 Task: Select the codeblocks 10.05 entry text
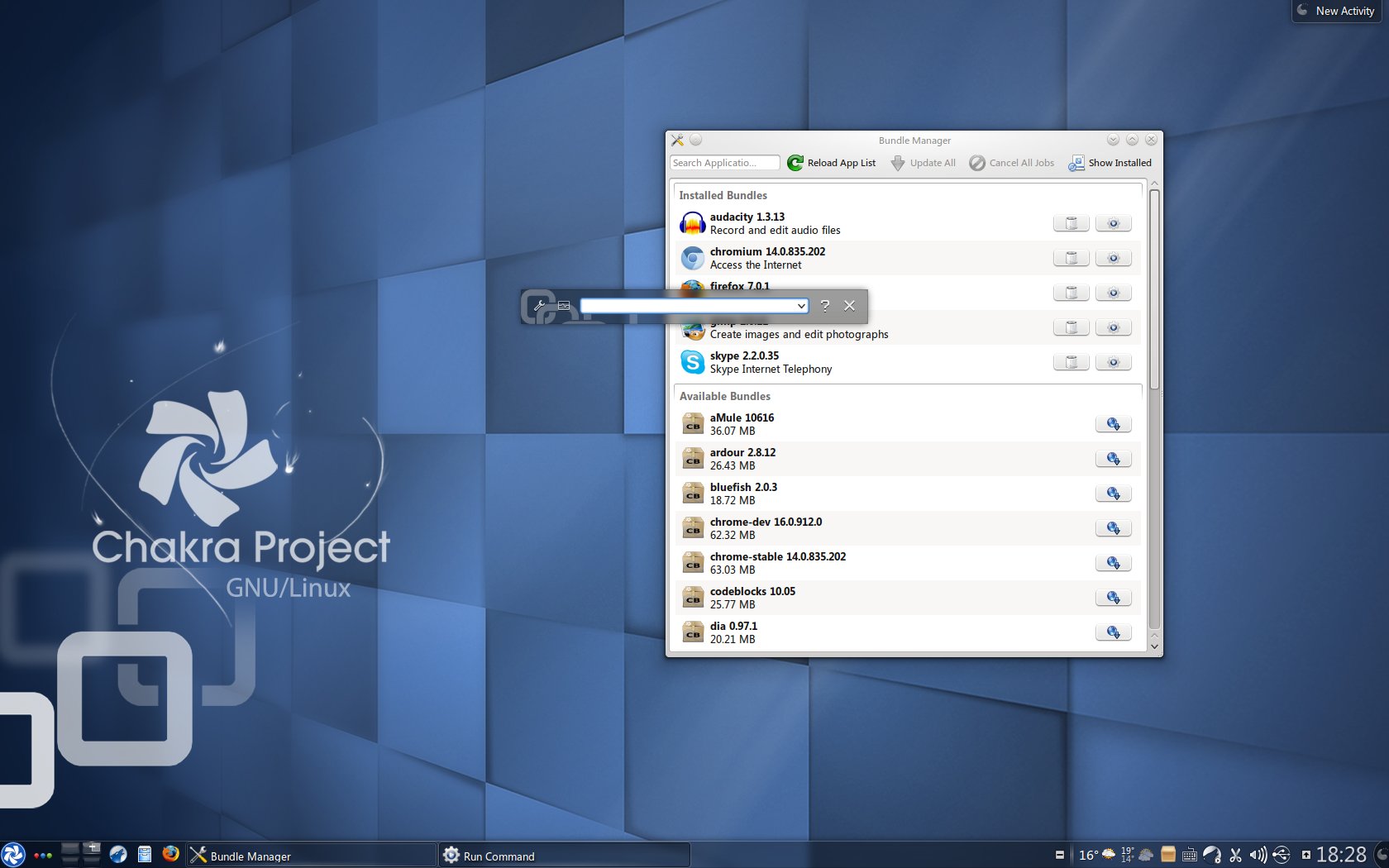[x=752, y=591]
